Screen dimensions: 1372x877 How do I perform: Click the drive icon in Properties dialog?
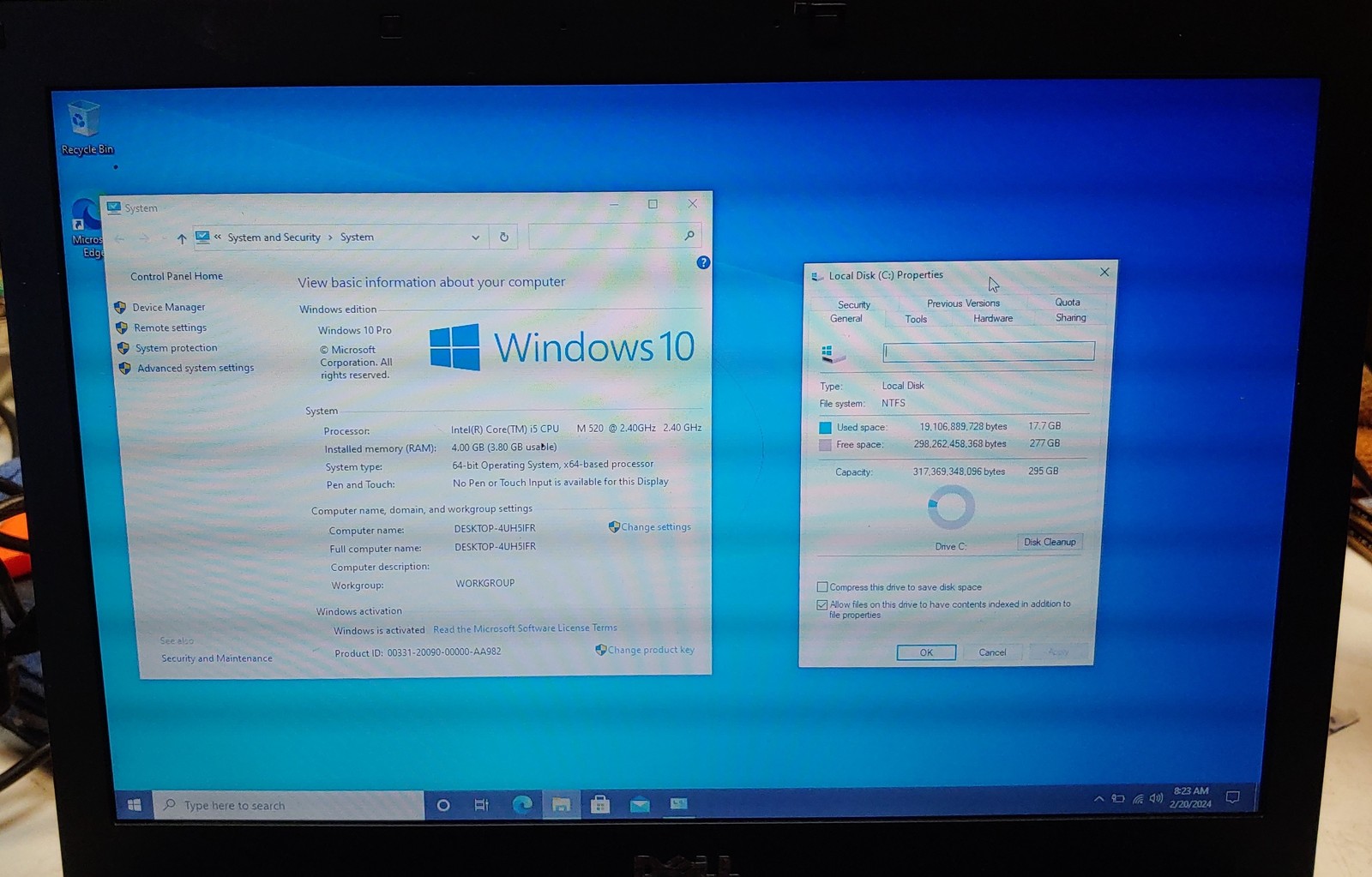click(x=833, y=352)
